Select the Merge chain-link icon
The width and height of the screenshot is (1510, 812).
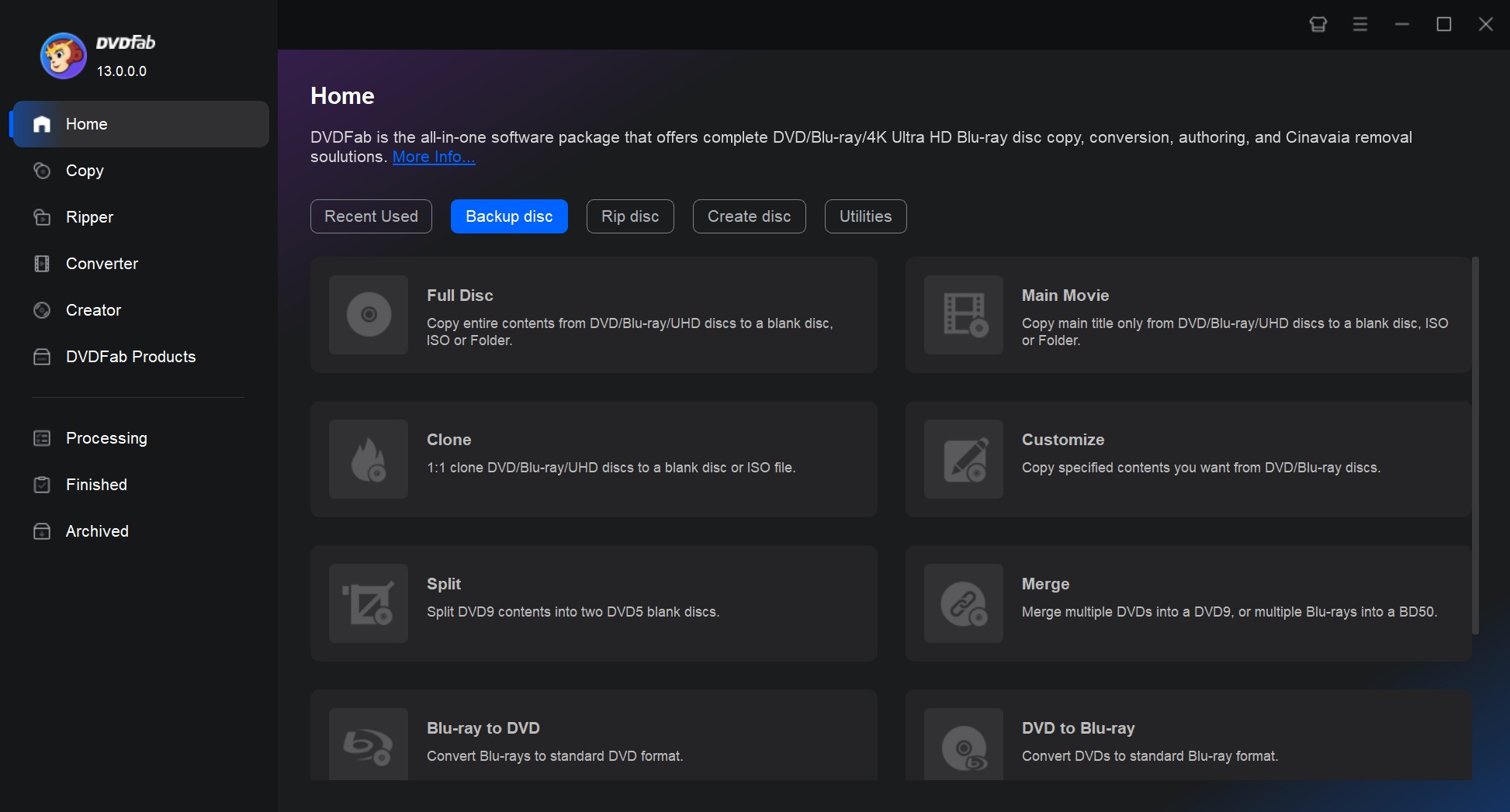(x=964, y=603)
